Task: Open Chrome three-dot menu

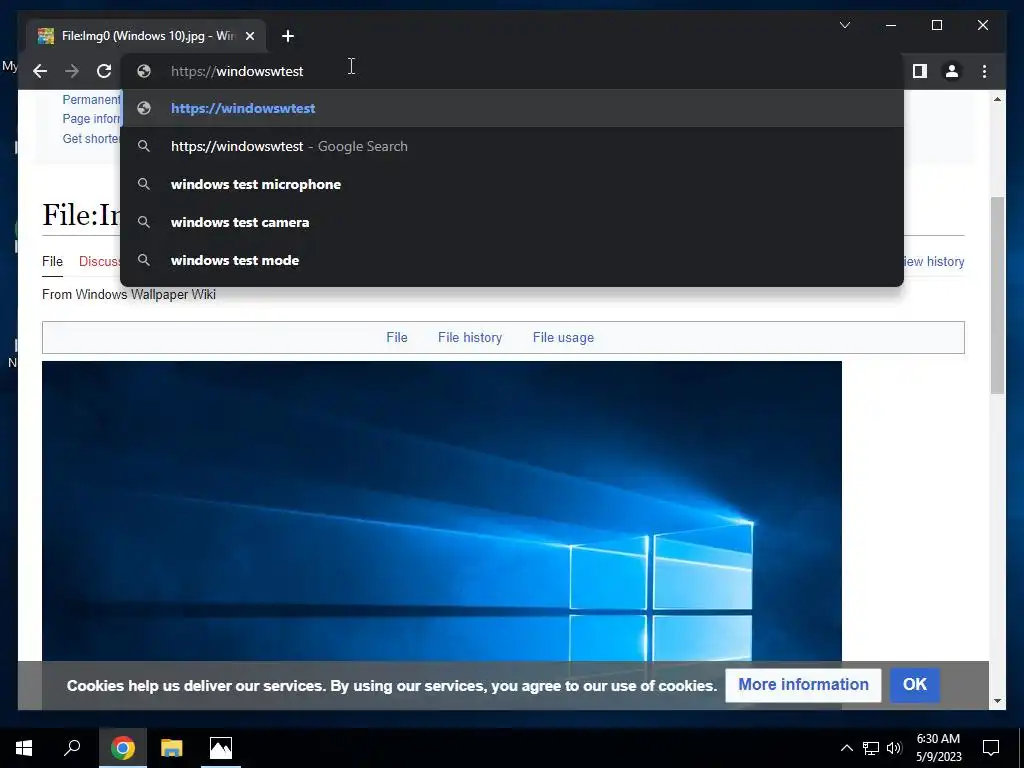Action: click(x=984, y=71)
